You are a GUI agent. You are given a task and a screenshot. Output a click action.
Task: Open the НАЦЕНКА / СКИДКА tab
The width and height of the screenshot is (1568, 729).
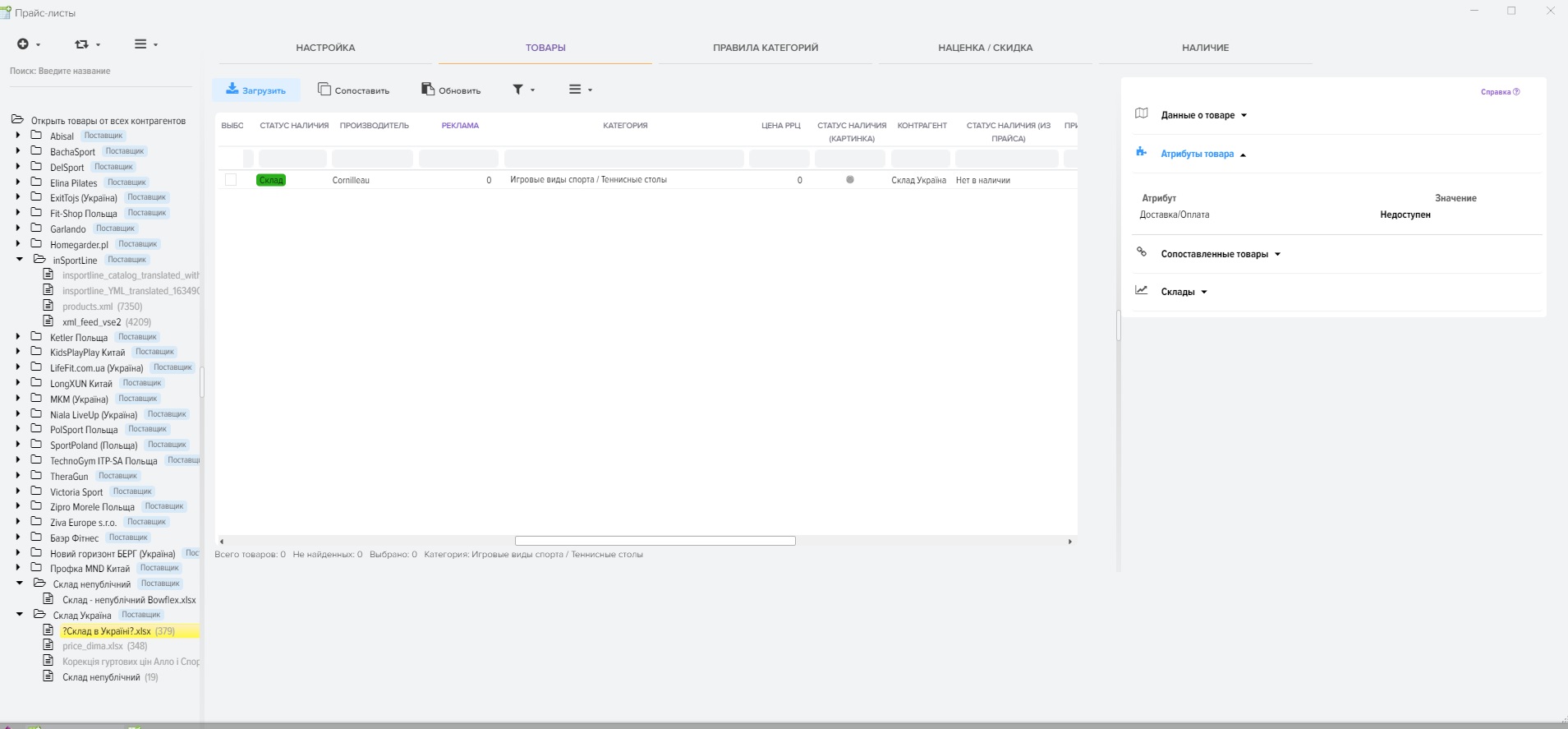[986, 48]
